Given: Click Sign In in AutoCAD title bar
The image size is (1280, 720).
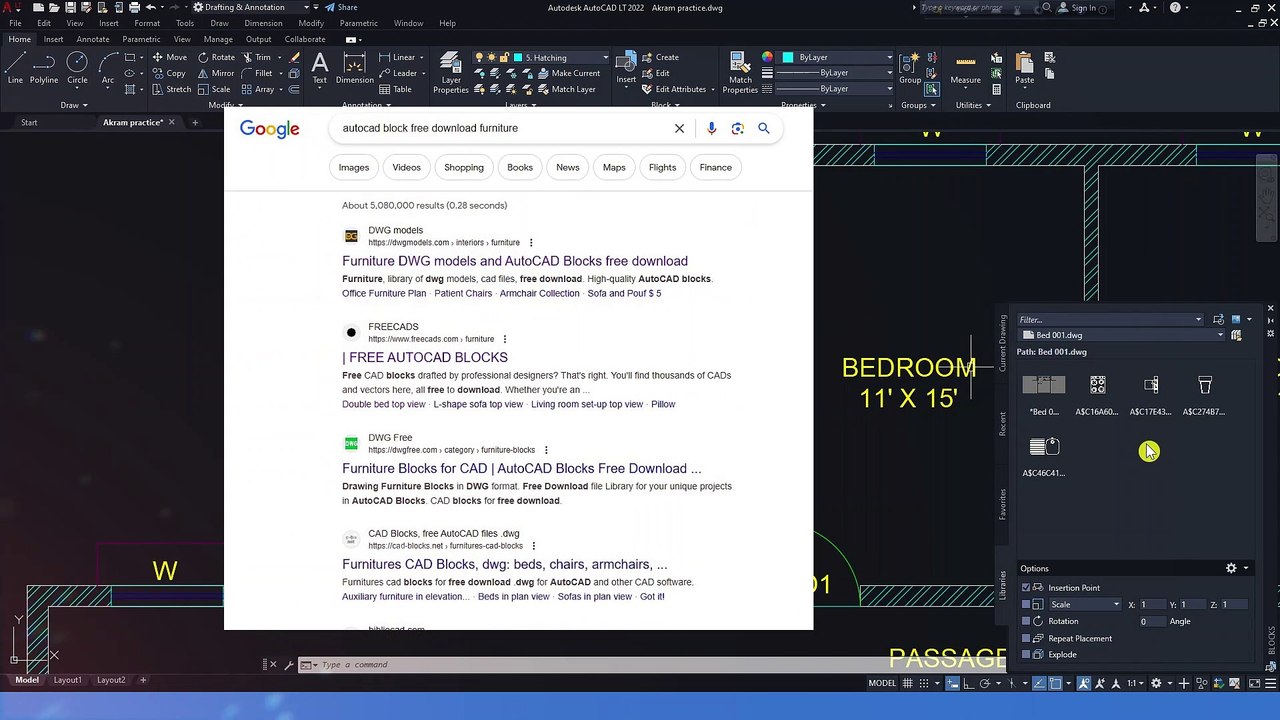Looking at the screenshot, I should [x=1083, y=8].
